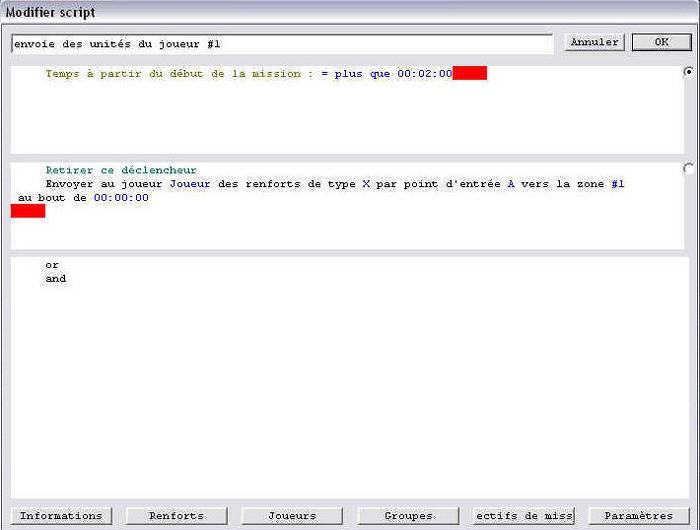The image size is (700, 530).
Task: Confirm with the OK button
Action: [x=661, y=43]
